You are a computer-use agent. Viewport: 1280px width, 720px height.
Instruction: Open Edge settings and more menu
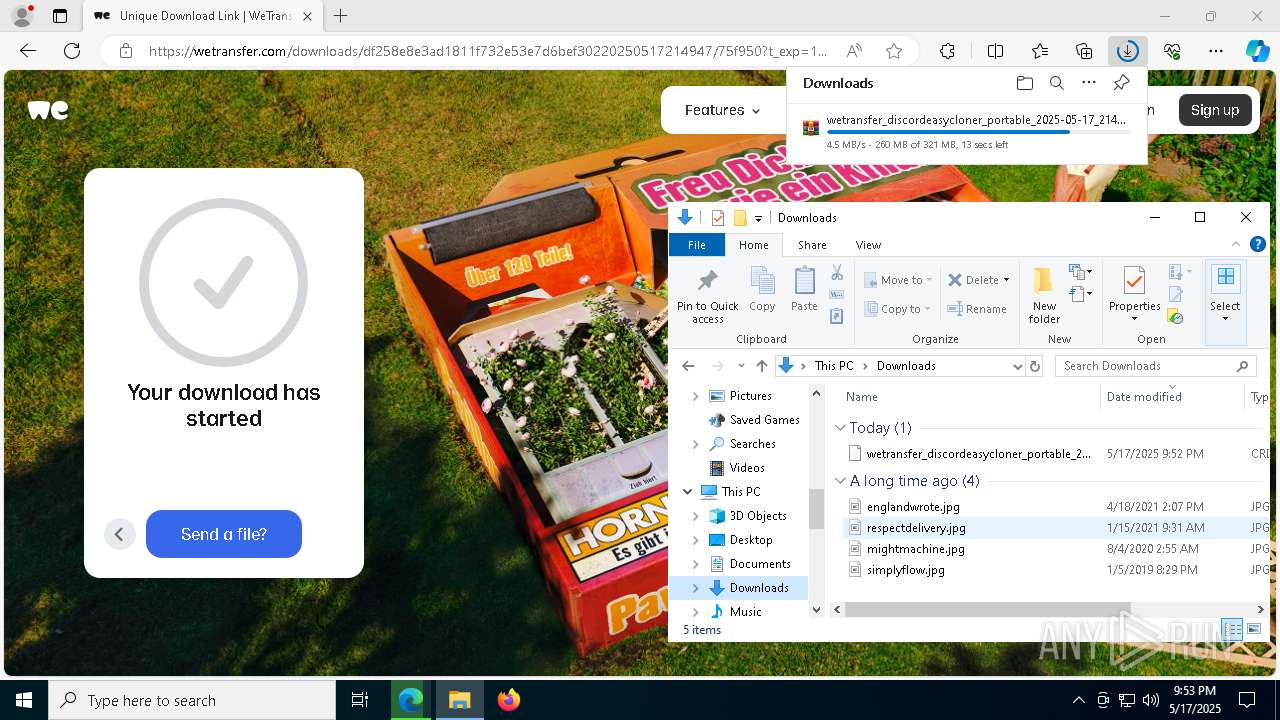(1216, 51)
